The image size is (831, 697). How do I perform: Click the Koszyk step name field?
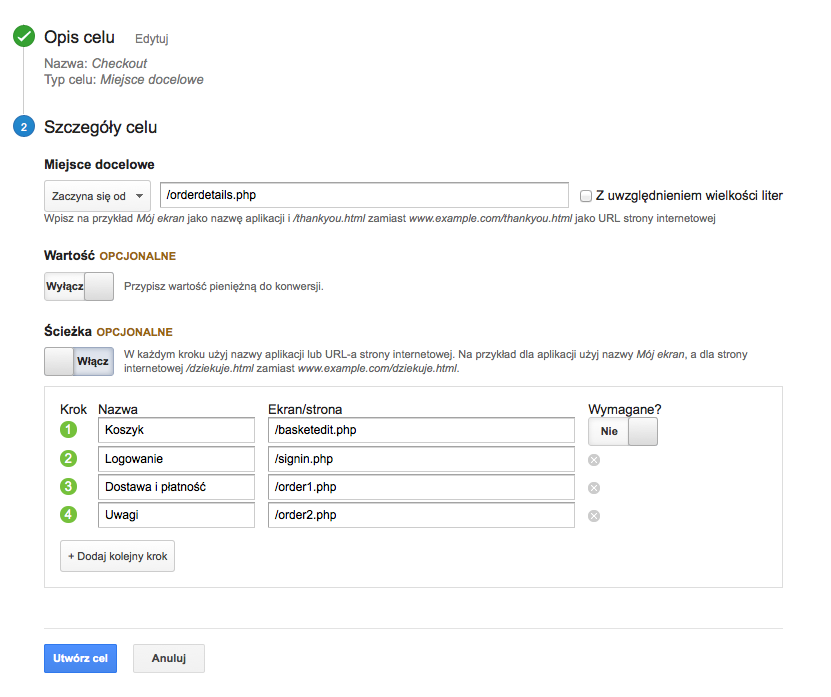[176, 430]
